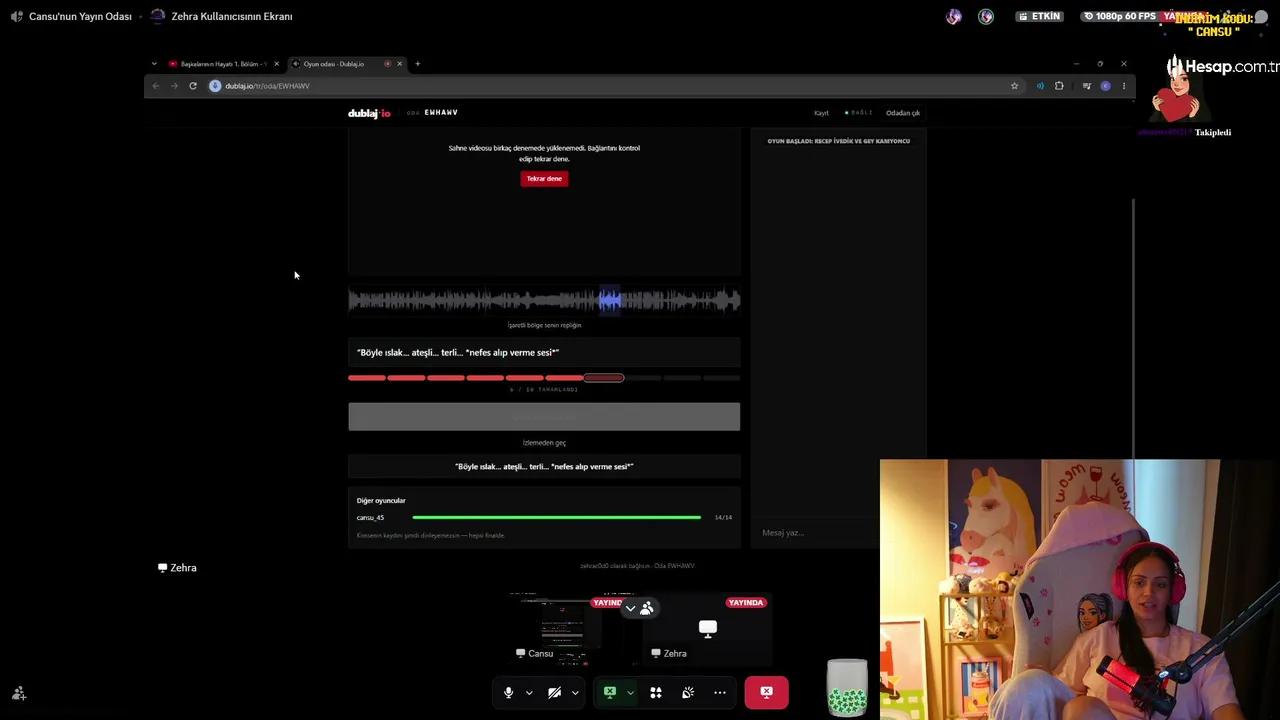This screenshot has height=720, width=1280.
Task: Click the ETKİN activity badge
Action: point(1038,16)
